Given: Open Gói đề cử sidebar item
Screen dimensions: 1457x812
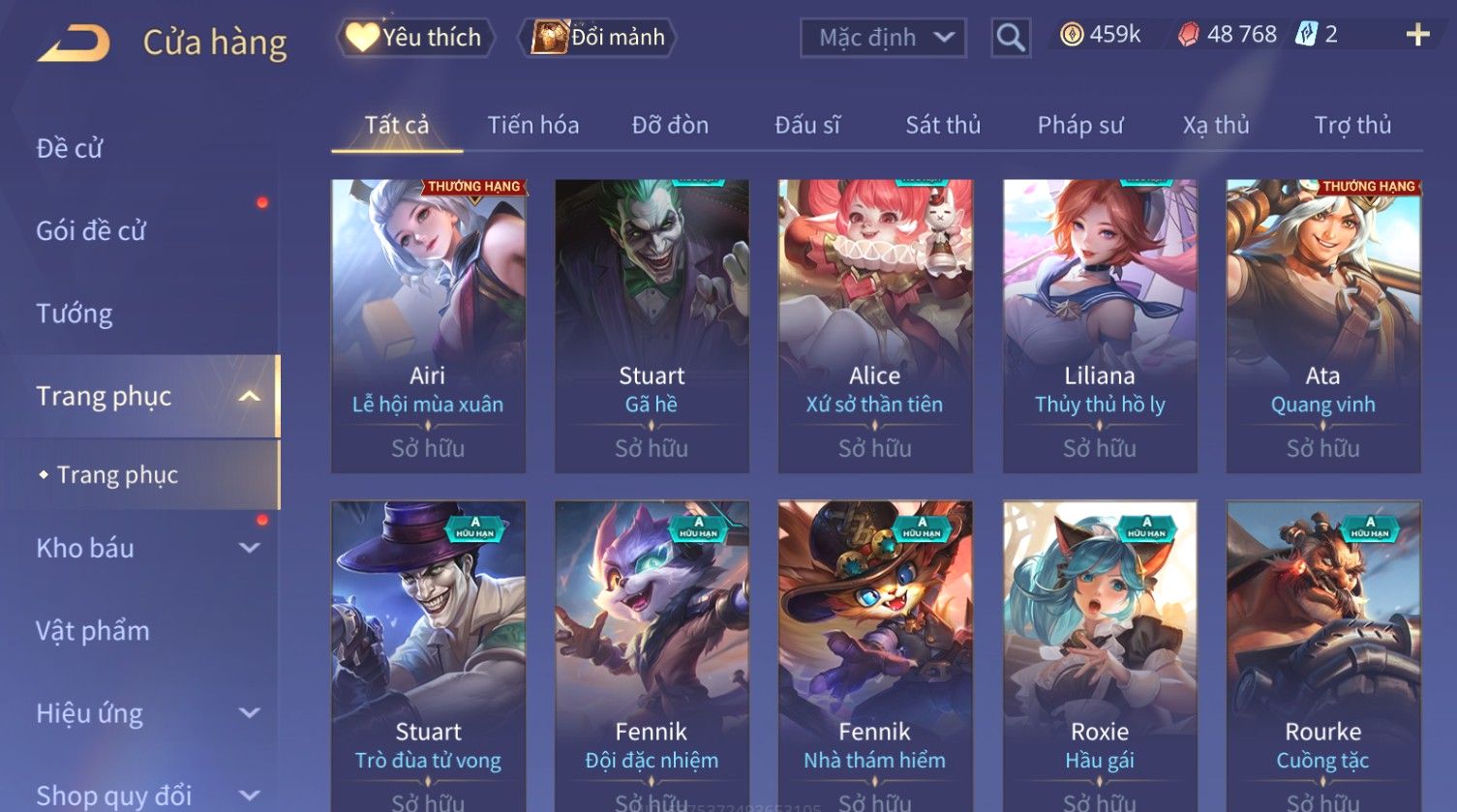Looking at the screenshot, I should pos(91,231).
